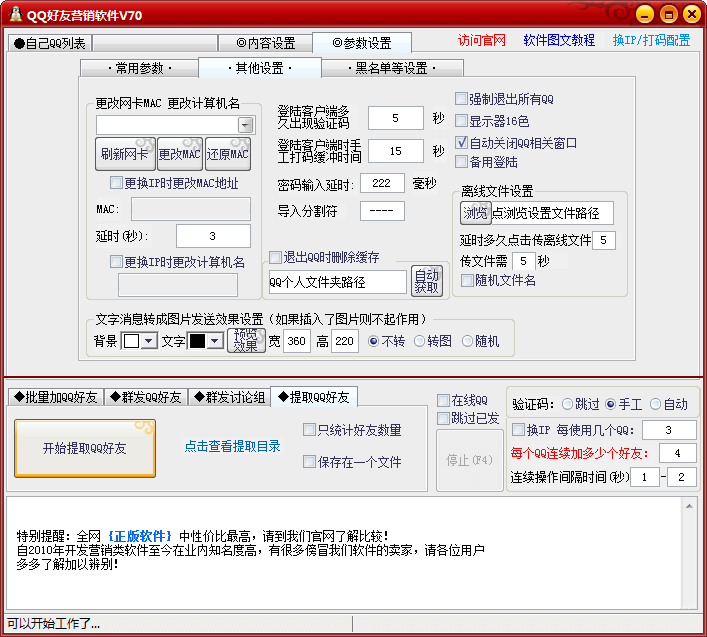Click the 预览效果 button
Image resolution: width=707 pixels, height=637 pixels.
click(x=246, y=340)
